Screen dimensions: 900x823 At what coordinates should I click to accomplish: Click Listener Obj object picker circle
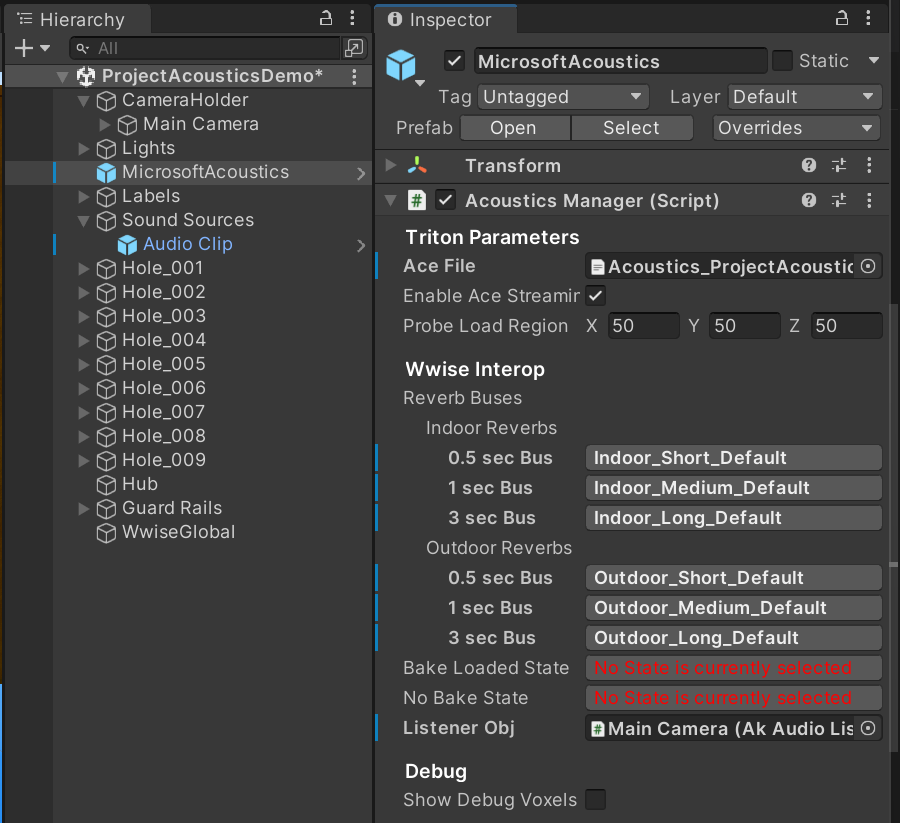[x=868, y=728]
